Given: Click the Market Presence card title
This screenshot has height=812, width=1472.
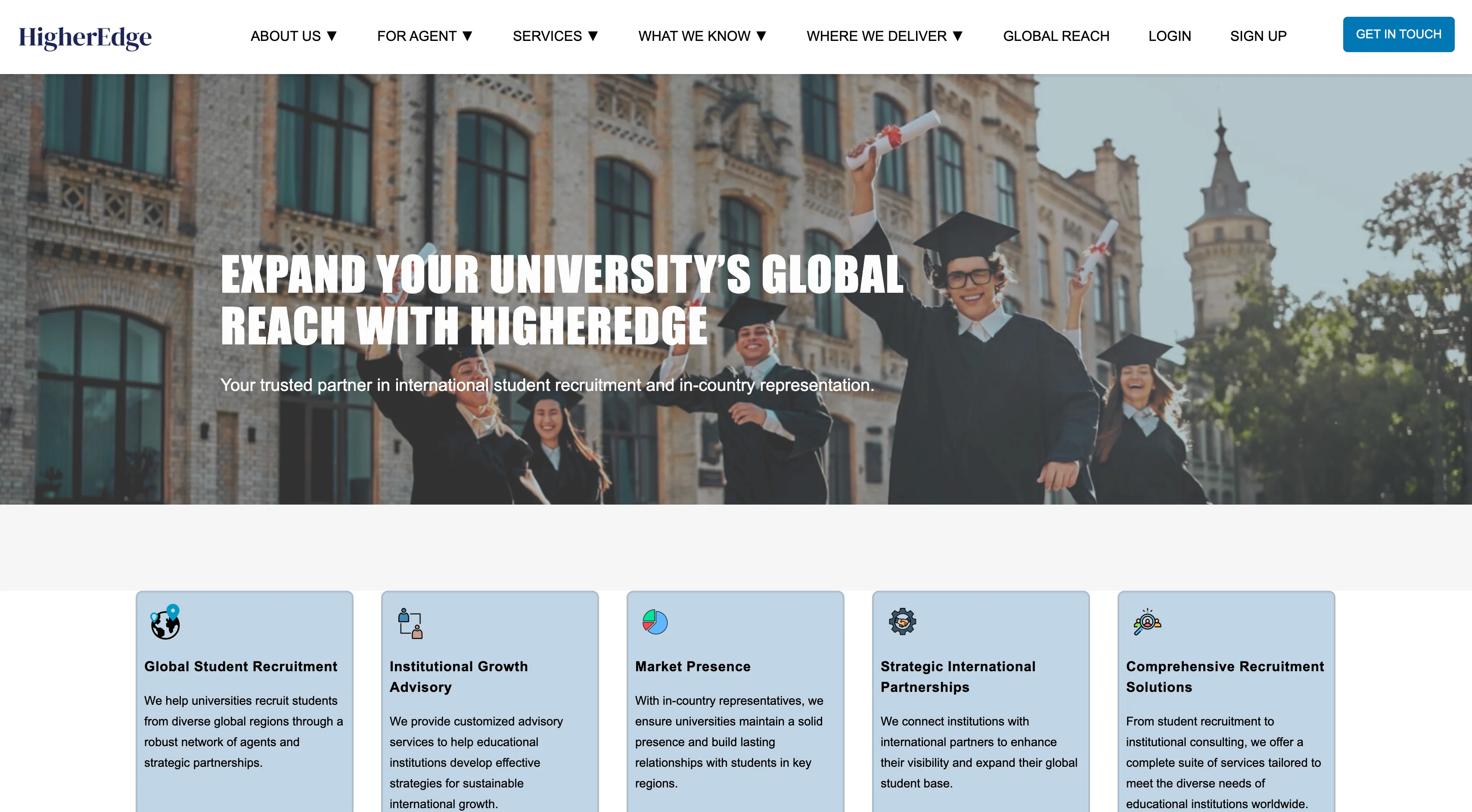Looking at the screenshot, I should pyautogui.click(x=693, y=666).
